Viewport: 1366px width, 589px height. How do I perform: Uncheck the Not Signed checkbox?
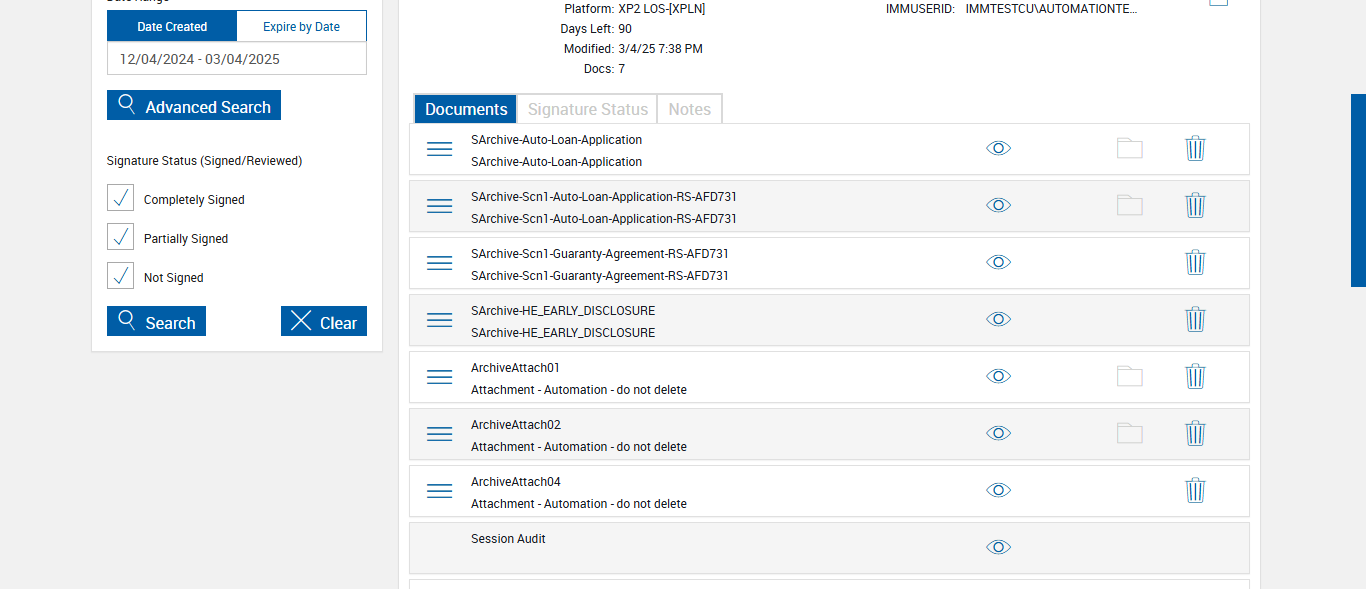[120, 276]
